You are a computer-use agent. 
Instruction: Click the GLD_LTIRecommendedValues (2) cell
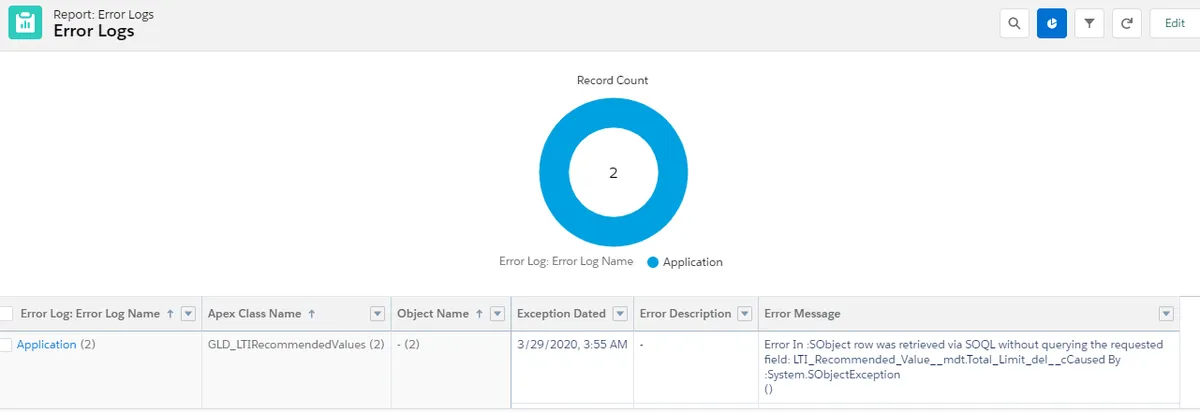[x=297, y=344]
